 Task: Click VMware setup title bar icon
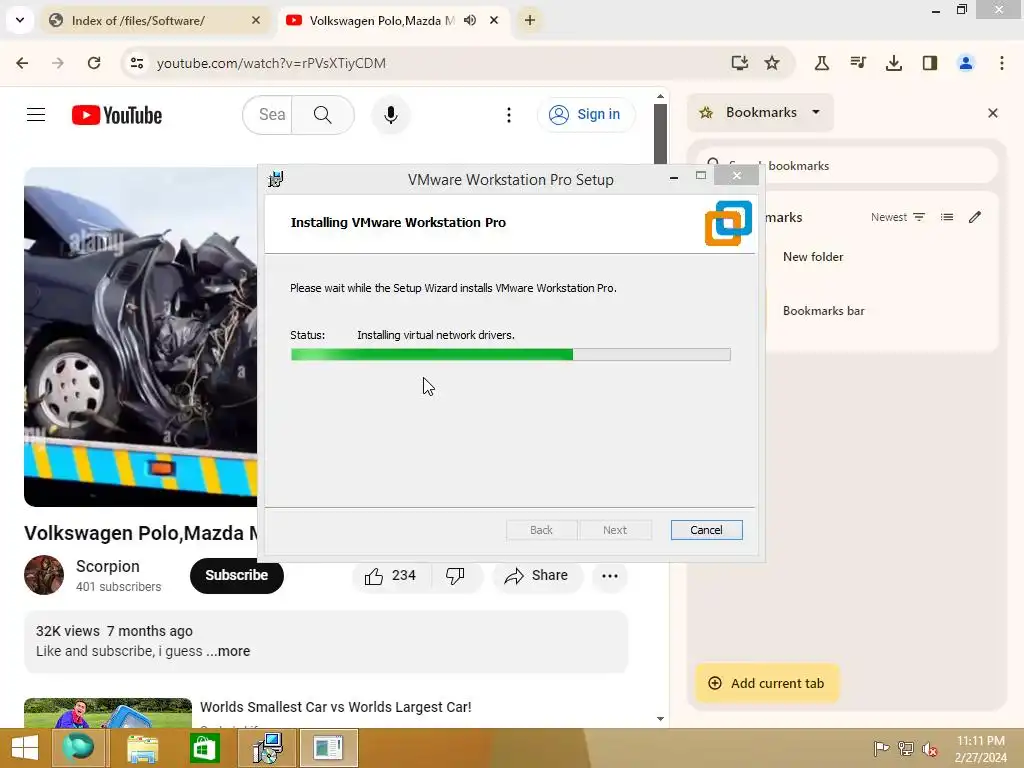tap(276, 179)
